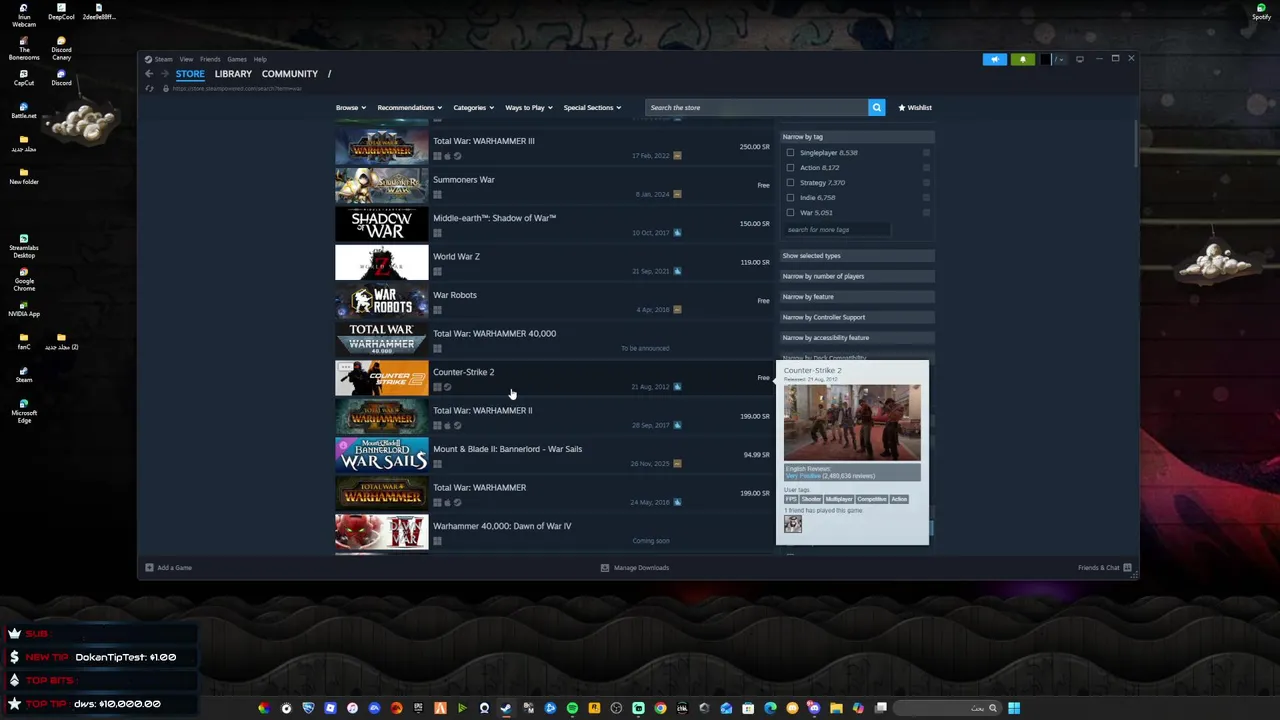Expand the Recommendations dropdown
Image resolution: width=1280 pixels, height=720 pixels.
coord(409,108)
